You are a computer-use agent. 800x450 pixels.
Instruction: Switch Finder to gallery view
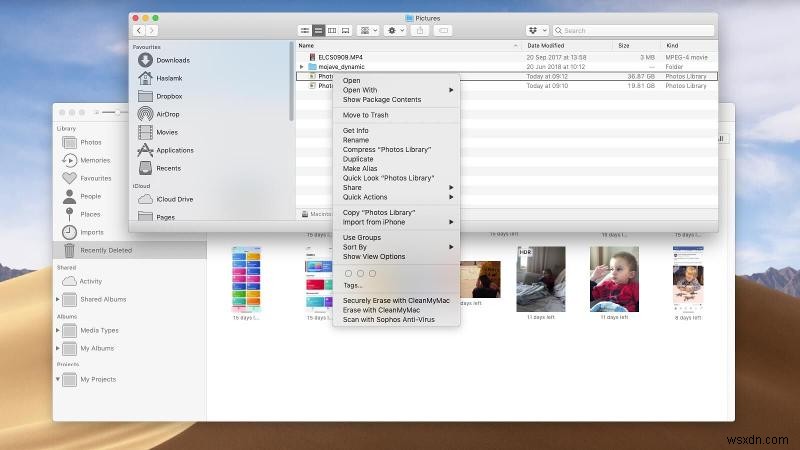coord(345,31)
